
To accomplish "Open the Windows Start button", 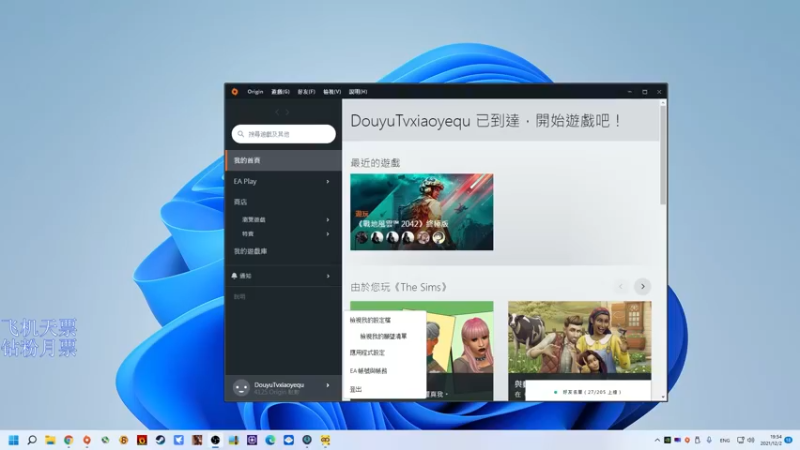I will pos(14,440).
